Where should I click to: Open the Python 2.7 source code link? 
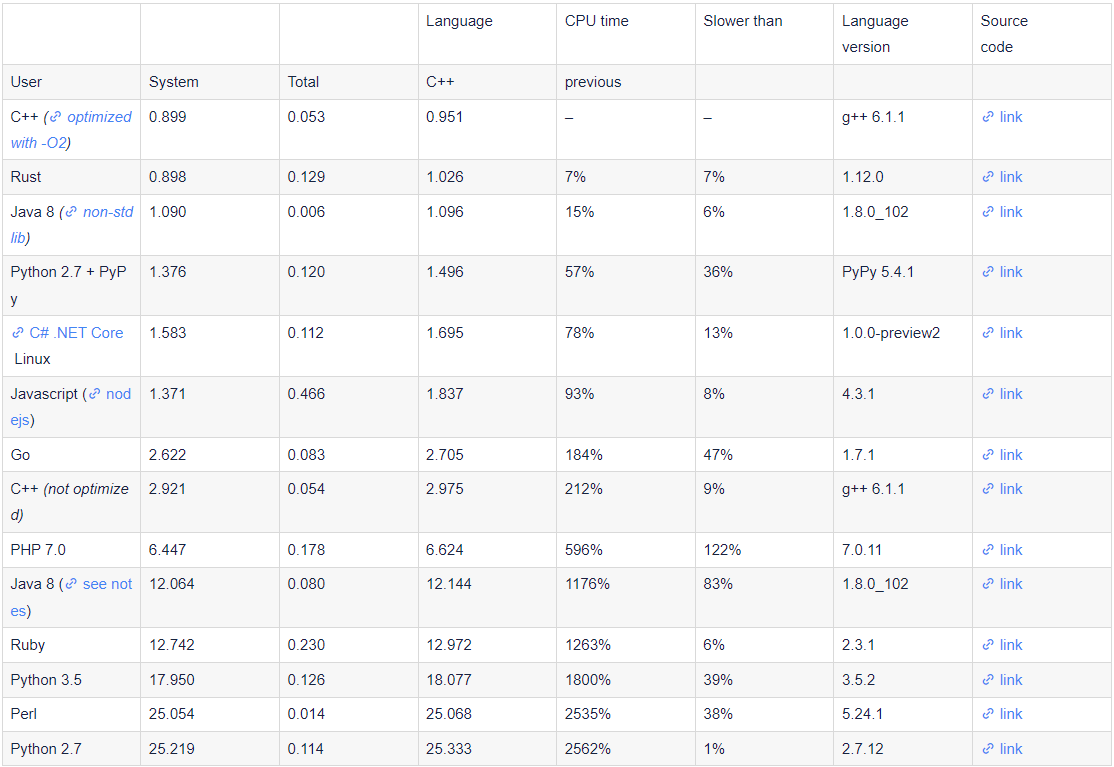tap(1002, 749)
